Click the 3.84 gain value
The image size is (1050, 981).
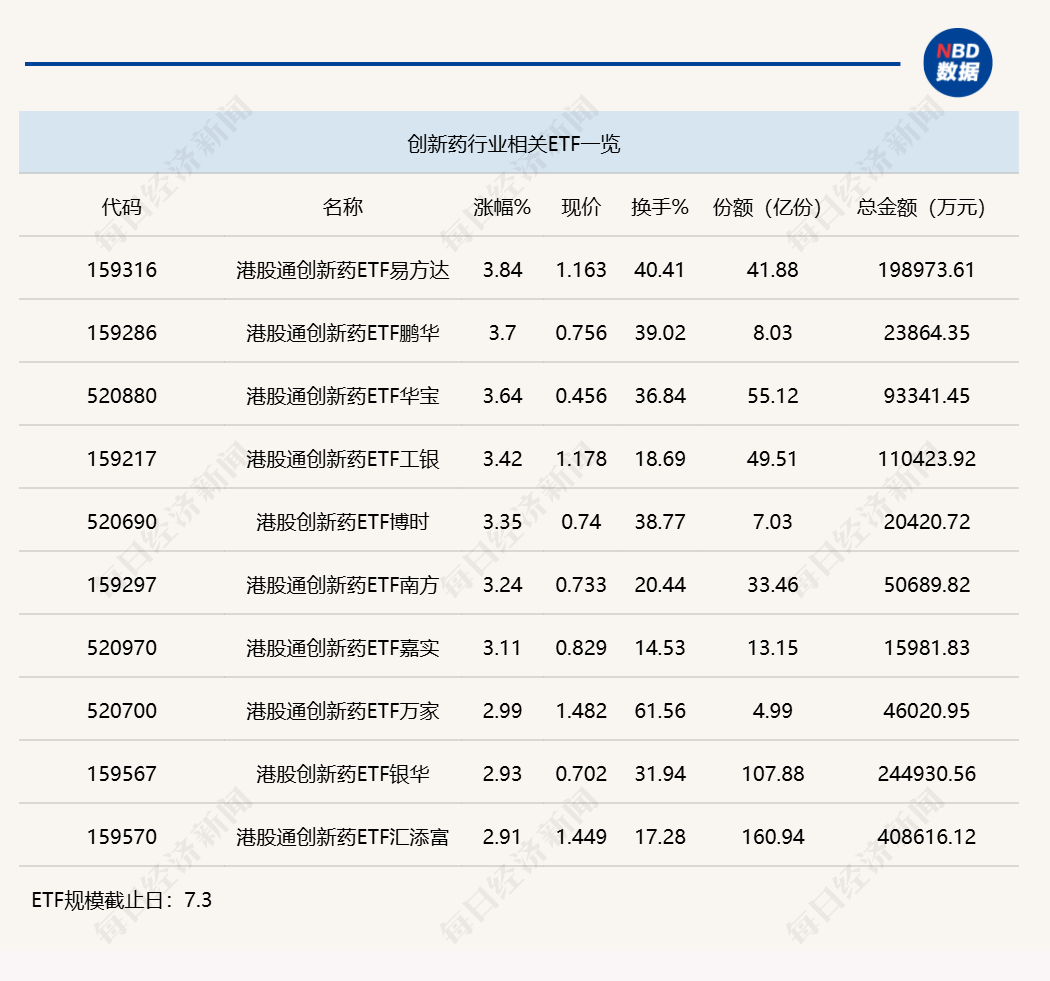point(502,270)
